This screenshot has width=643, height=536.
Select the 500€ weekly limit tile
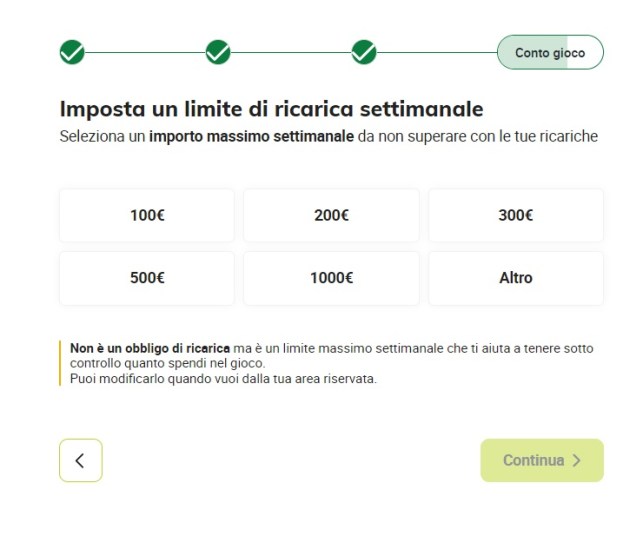tap(147, 278)
